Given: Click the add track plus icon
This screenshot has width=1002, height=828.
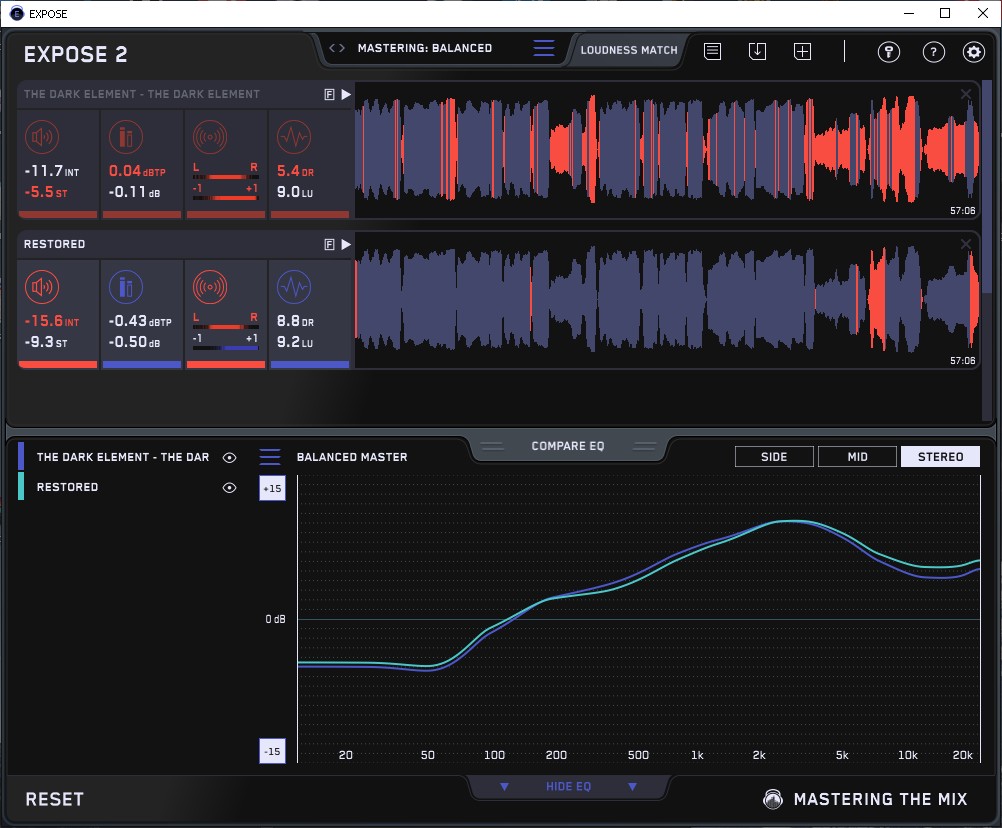Looking at the screenshot, I should click(803, 51).
